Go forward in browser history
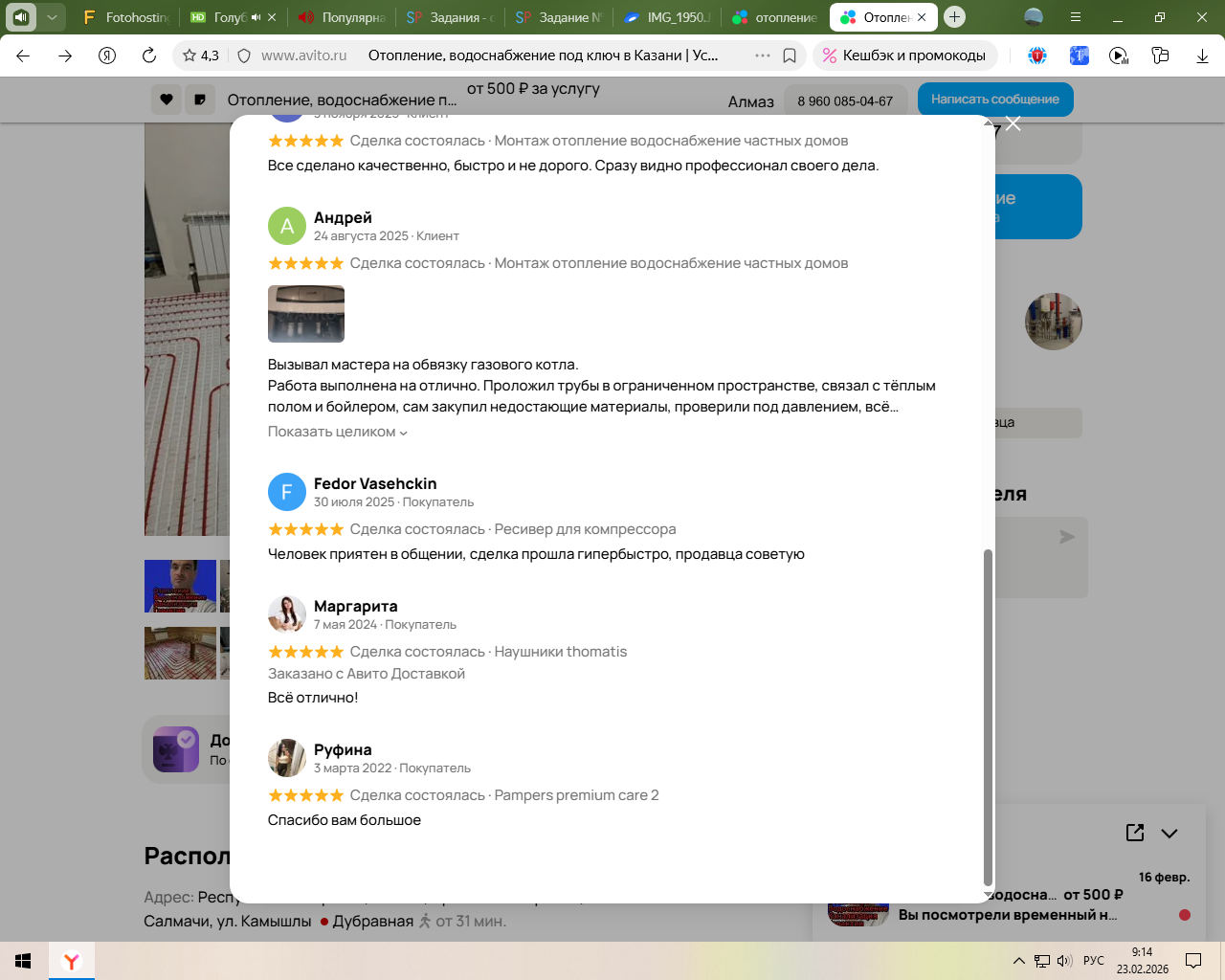The height and width of the screenshot is (980, 1225). (65, 56)
